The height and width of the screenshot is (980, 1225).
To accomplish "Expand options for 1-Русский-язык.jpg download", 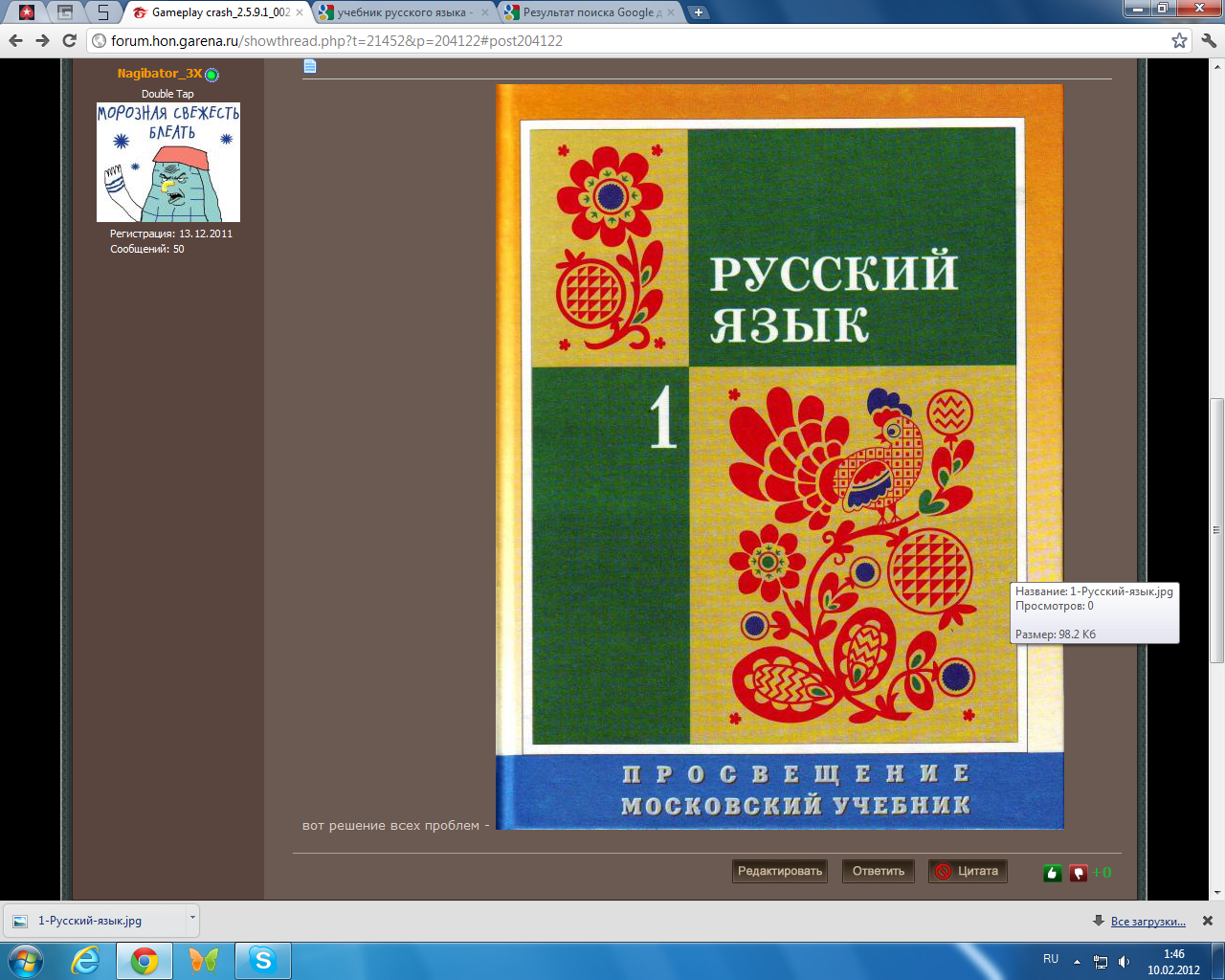I will point(192,920).
